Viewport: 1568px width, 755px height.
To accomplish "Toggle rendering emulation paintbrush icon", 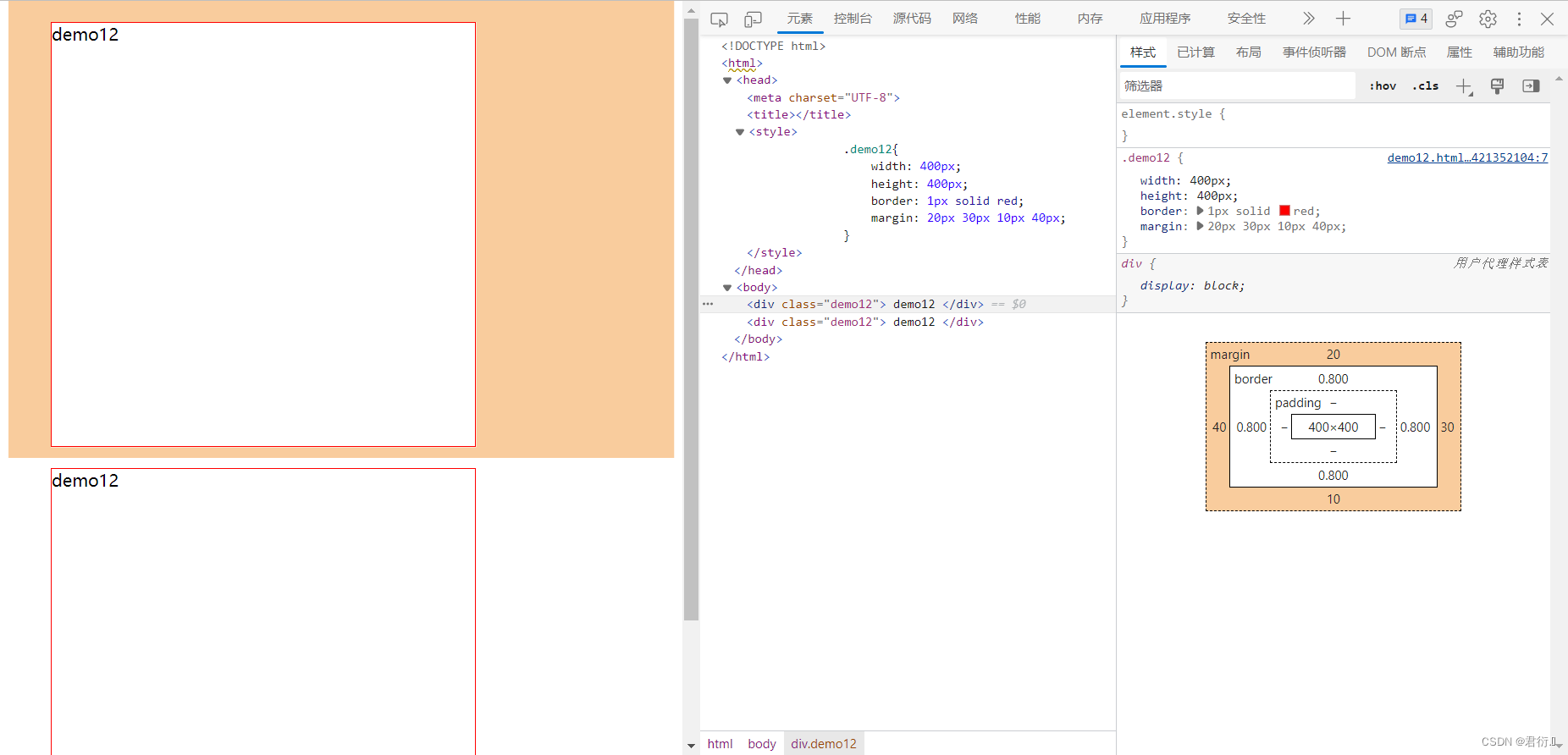I will (1497, 86).
